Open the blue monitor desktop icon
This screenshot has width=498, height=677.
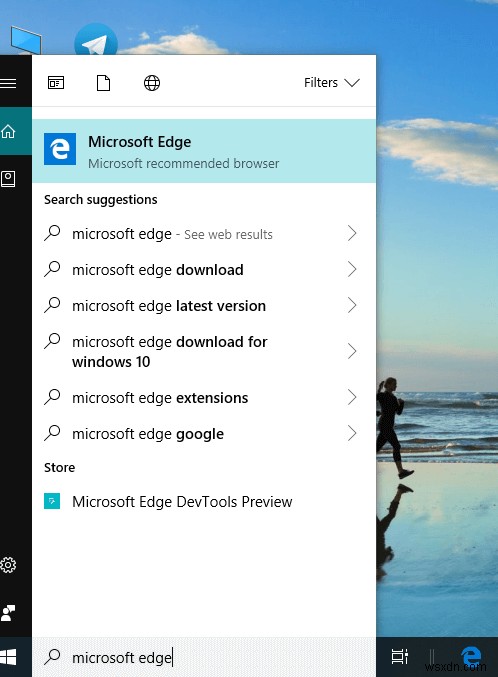coord(26,40)
